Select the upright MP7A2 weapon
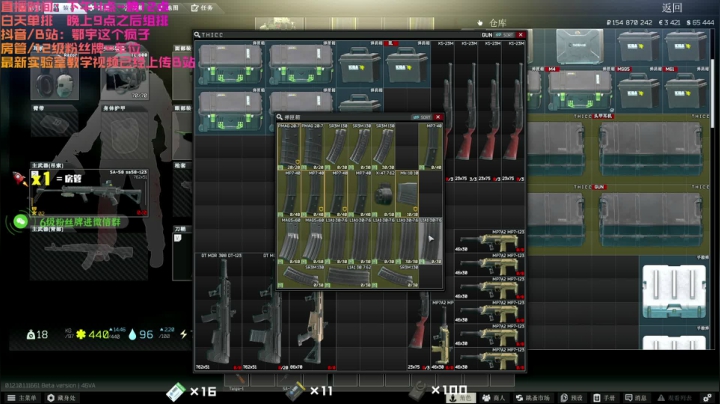 pos(442,335)
